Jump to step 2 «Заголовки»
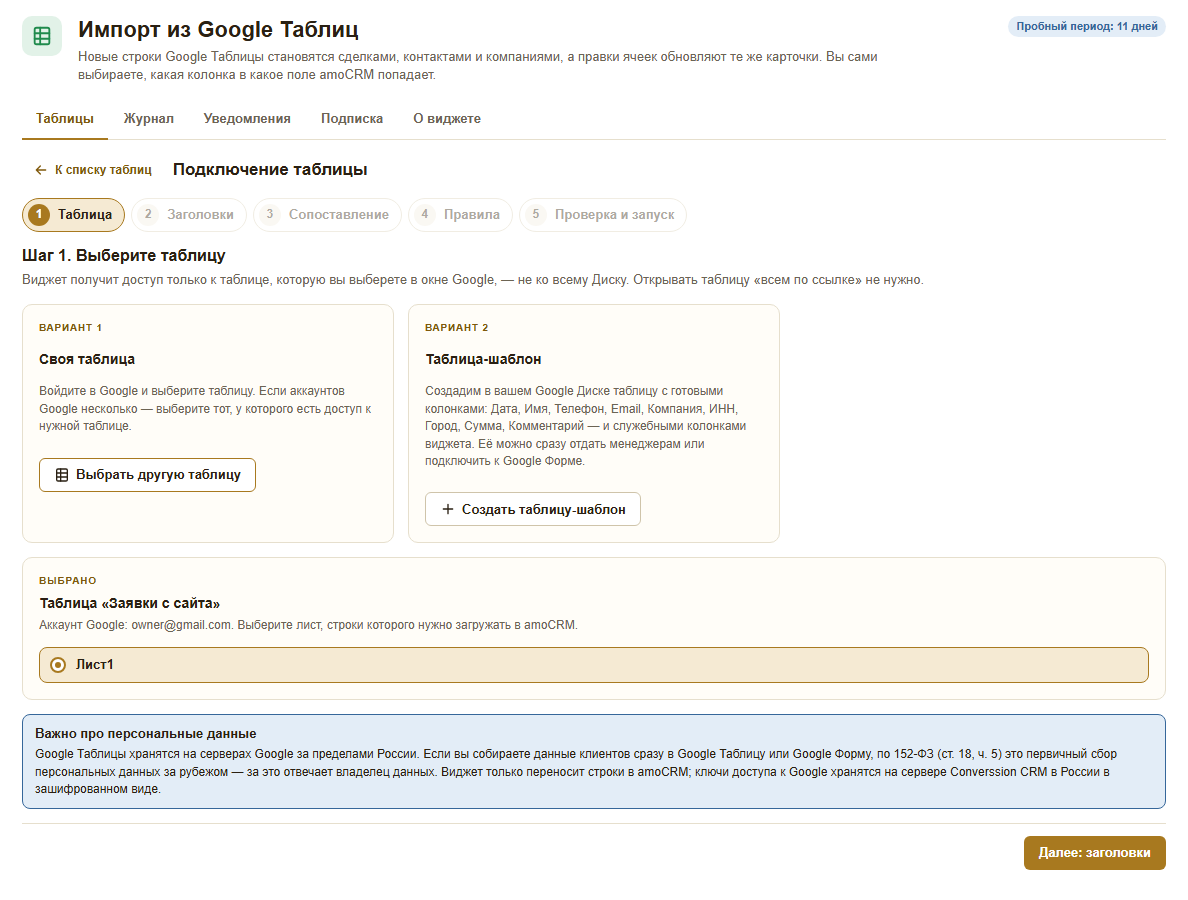 click(189, 215)
